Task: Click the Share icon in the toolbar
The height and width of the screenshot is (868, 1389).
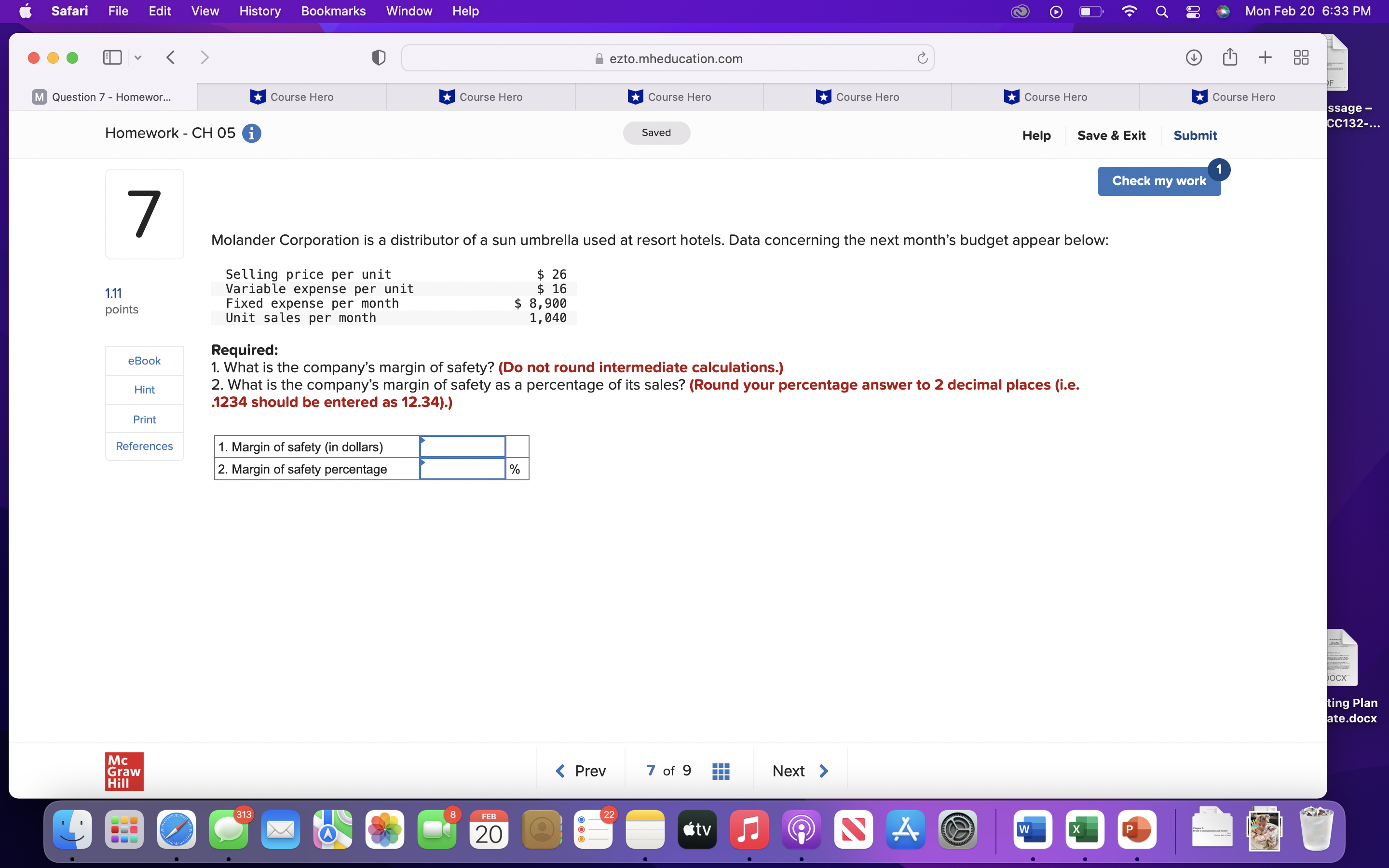Action: tap(1229, 57)
